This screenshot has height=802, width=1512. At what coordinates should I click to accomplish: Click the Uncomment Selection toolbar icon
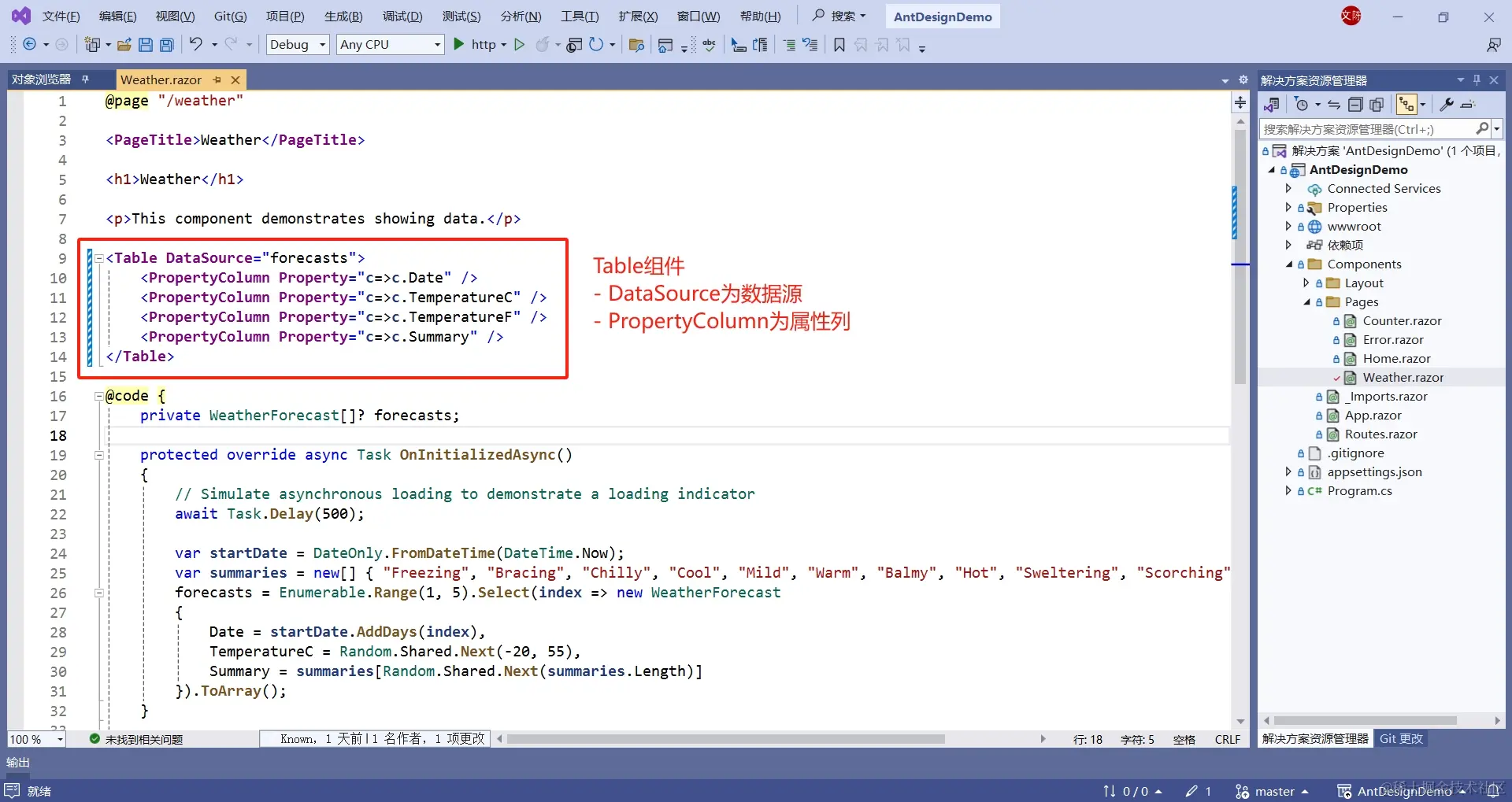(810, 45)
